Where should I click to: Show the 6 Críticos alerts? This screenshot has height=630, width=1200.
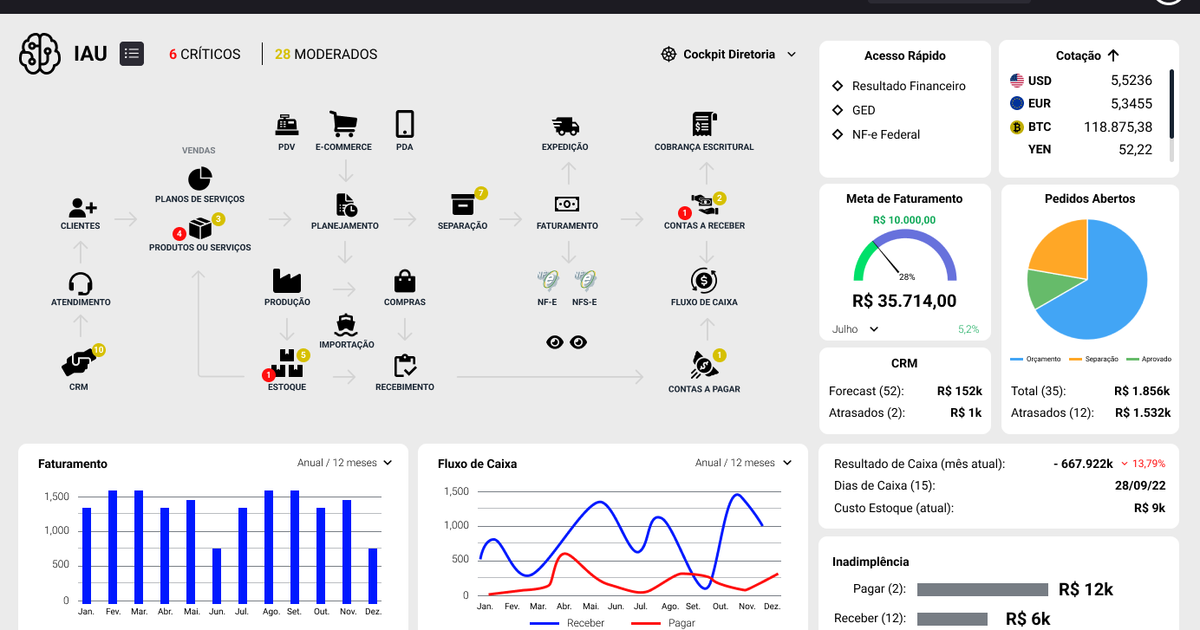click(205, 54)
